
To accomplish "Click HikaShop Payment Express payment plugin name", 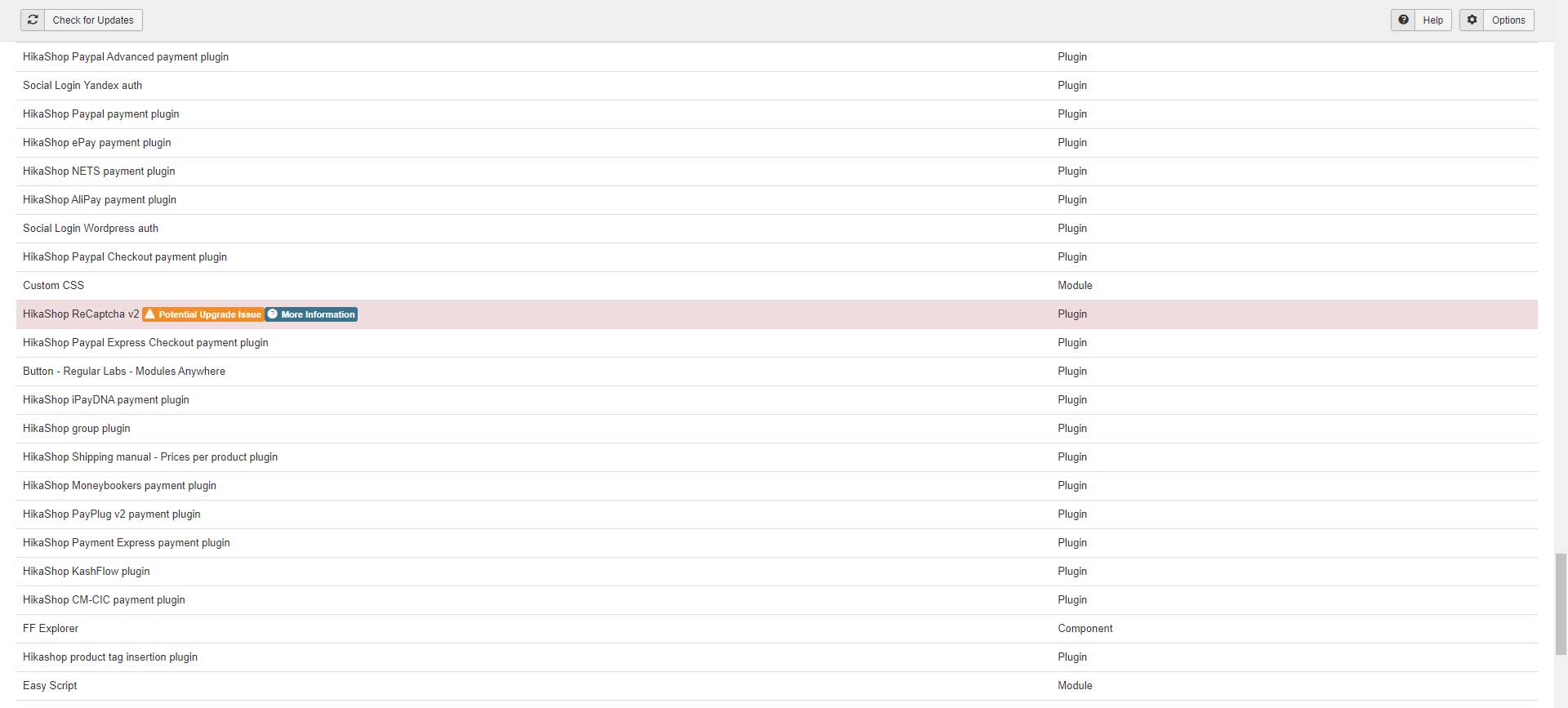I will [127, 543].
